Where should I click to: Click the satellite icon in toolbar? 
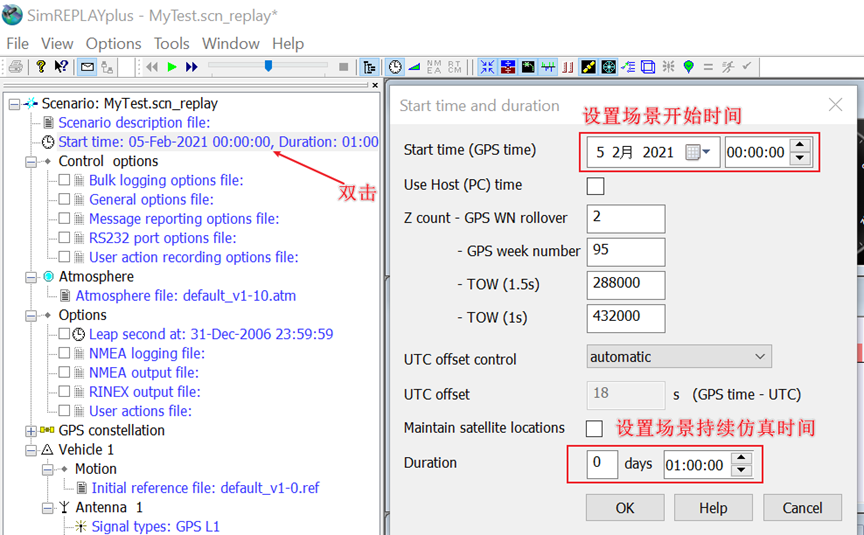pyautogui.click(x=588, y=67)
